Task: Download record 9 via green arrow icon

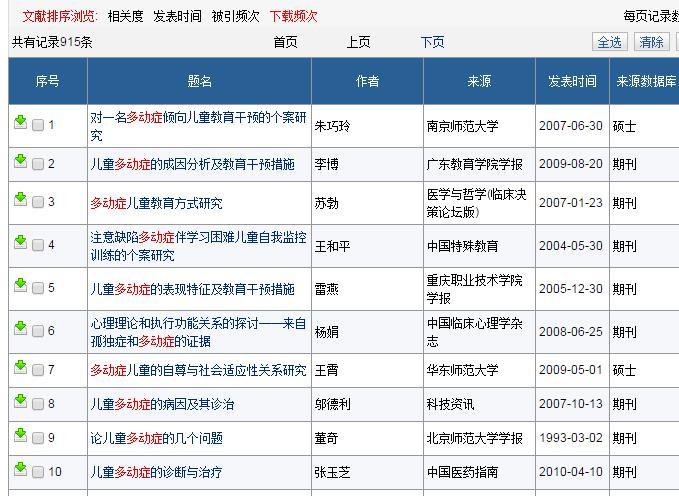Action: pyautogui.click(x=20, y=435)
